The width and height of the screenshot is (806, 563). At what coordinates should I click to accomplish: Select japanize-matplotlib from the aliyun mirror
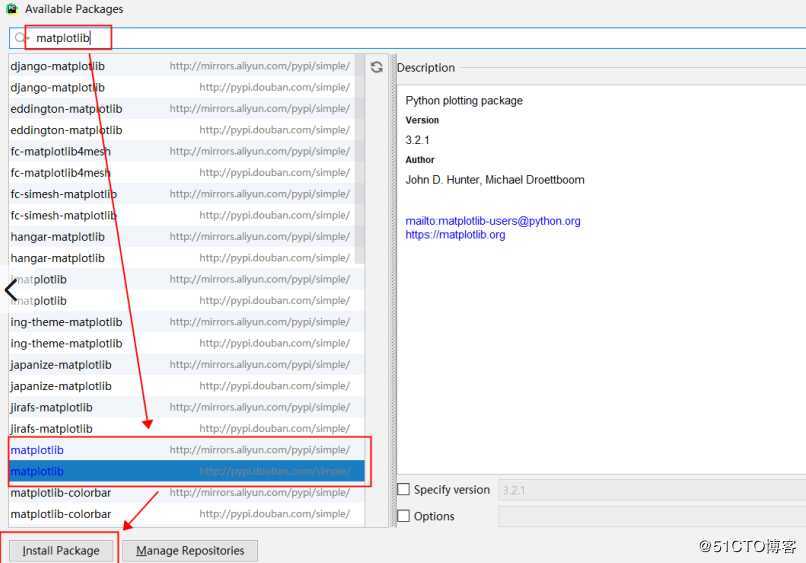pos(186,365)
